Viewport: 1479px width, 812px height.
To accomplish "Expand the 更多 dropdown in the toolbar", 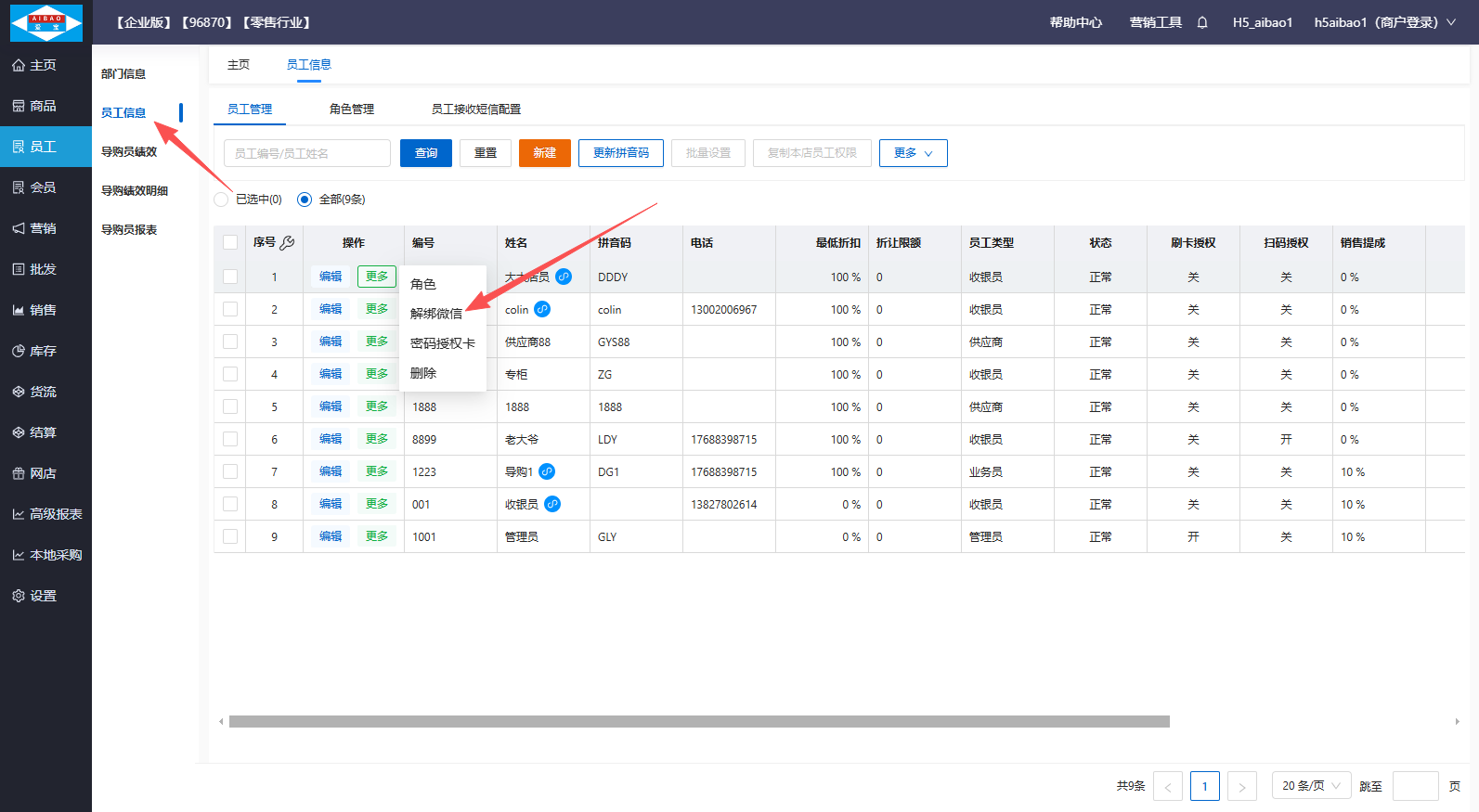I will [x=913, y=153].
